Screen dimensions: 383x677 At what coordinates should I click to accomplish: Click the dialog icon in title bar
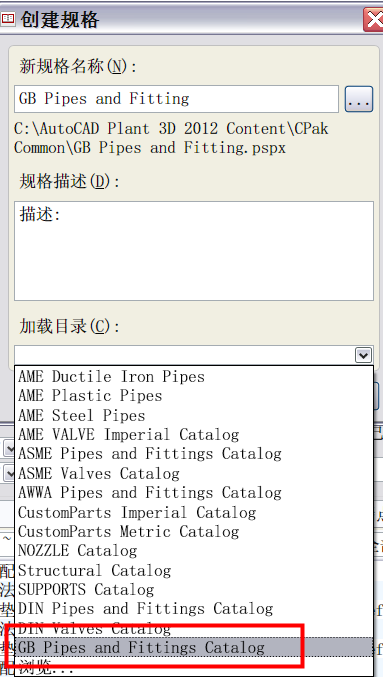pos(8,19)
